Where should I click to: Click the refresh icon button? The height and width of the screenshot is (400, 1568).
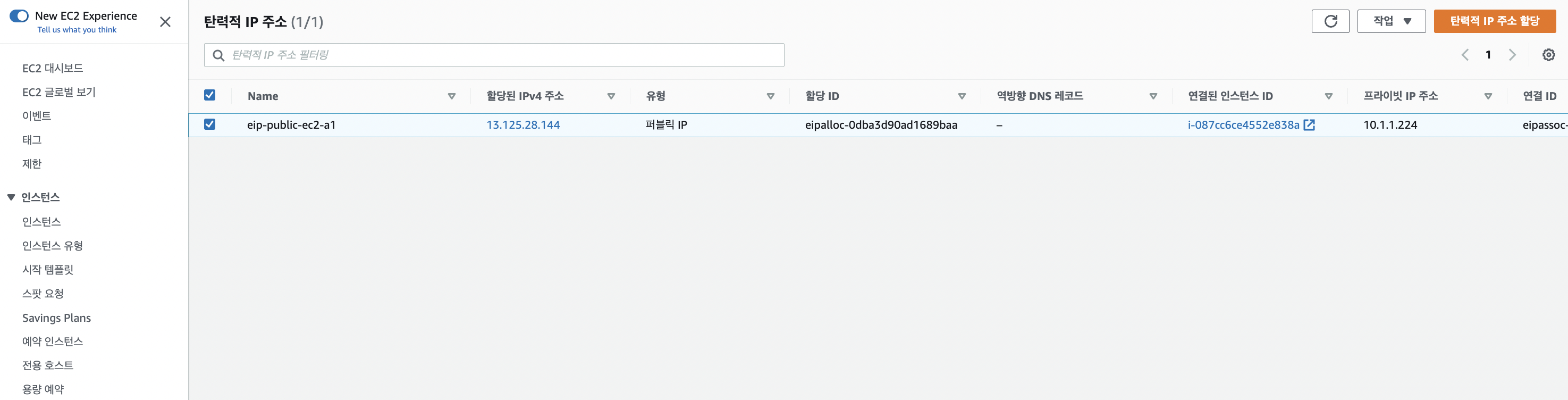[x=1330, y=21]
